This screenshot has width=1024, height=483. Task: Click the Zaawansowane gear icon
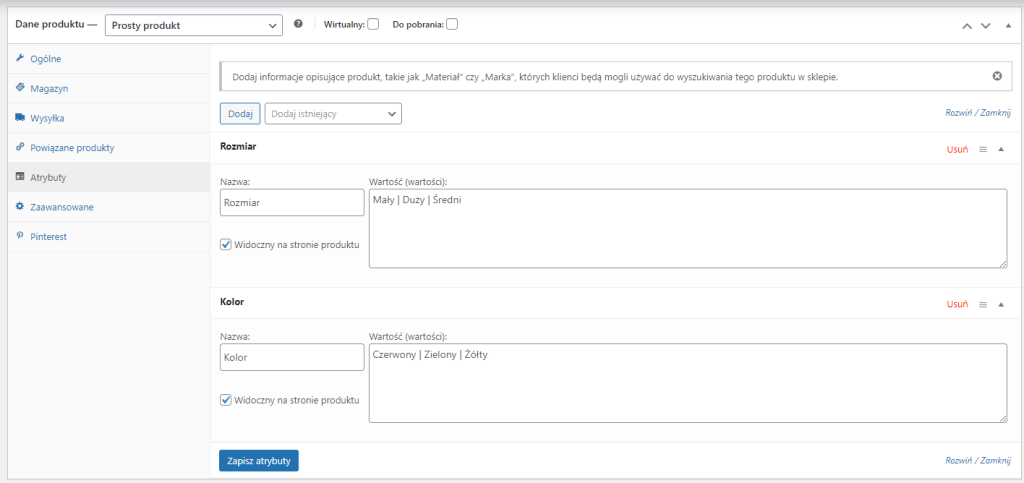pos(20,206)
